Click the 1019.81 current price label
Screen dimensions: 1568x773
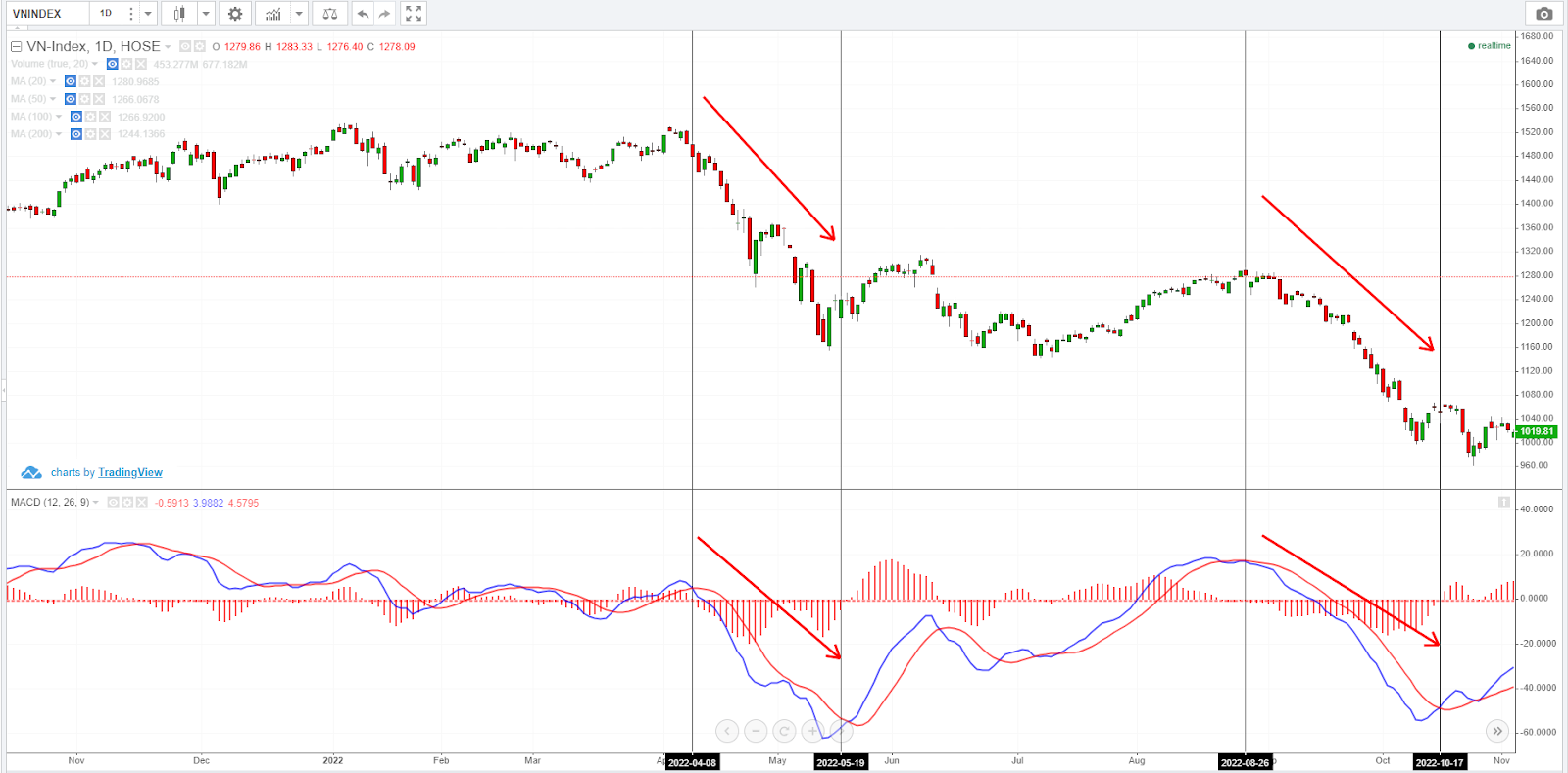[1537, 431]
